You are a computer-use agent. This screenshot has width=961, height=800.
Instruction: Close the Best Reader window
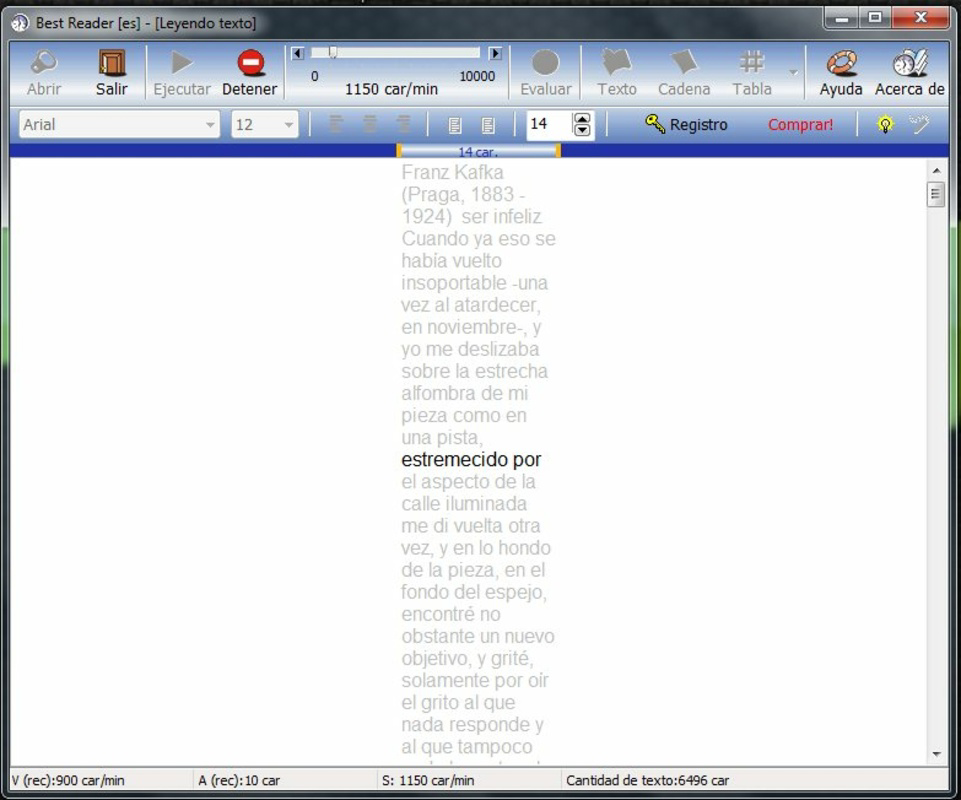click(920, 18)
